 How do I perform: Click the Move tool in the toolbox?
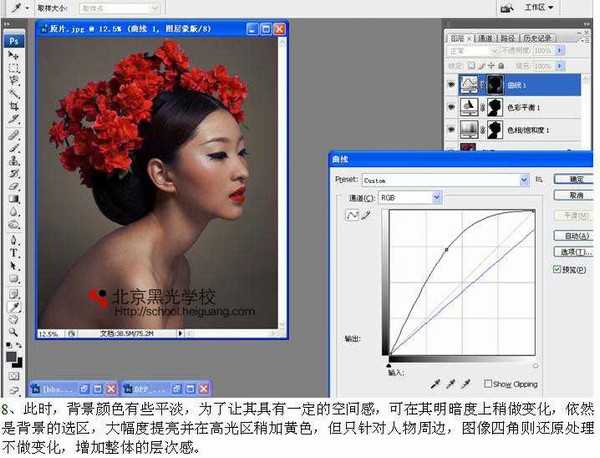tap(14, 56)
